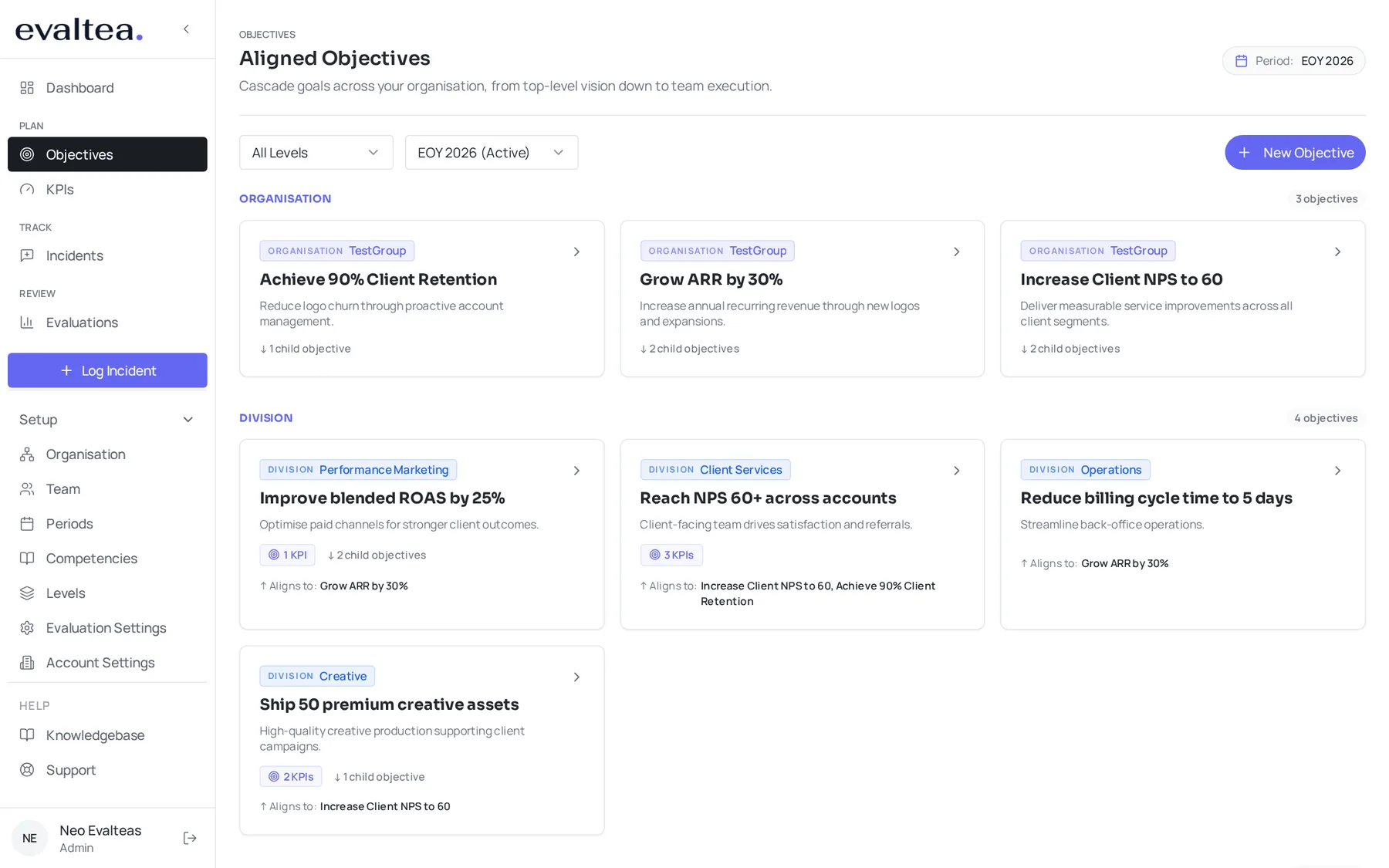The image size is (1389, 868).
Task: Click the Levels layers icon
Action: coord(27,593)
